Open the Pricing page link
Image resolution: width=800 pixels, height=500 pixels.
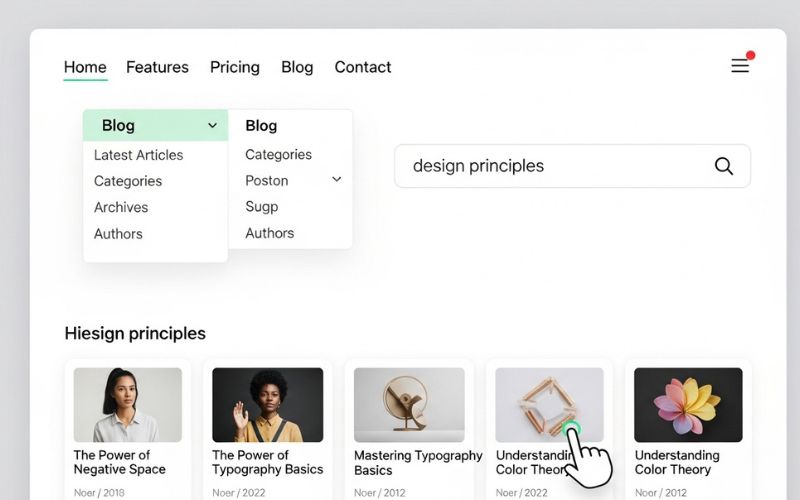[234, 67]
